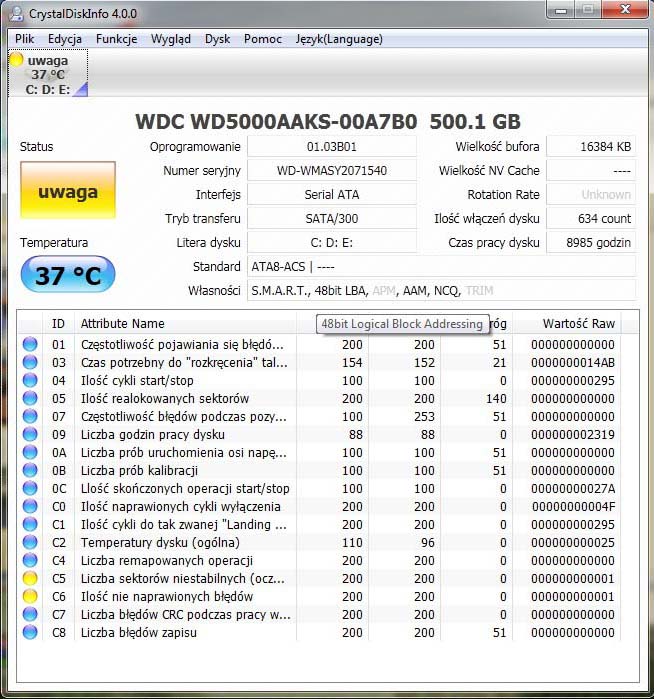Click the ATA8-ACS standard field
The width and height of the screenshot is (654, 699).
coord(441,267)
